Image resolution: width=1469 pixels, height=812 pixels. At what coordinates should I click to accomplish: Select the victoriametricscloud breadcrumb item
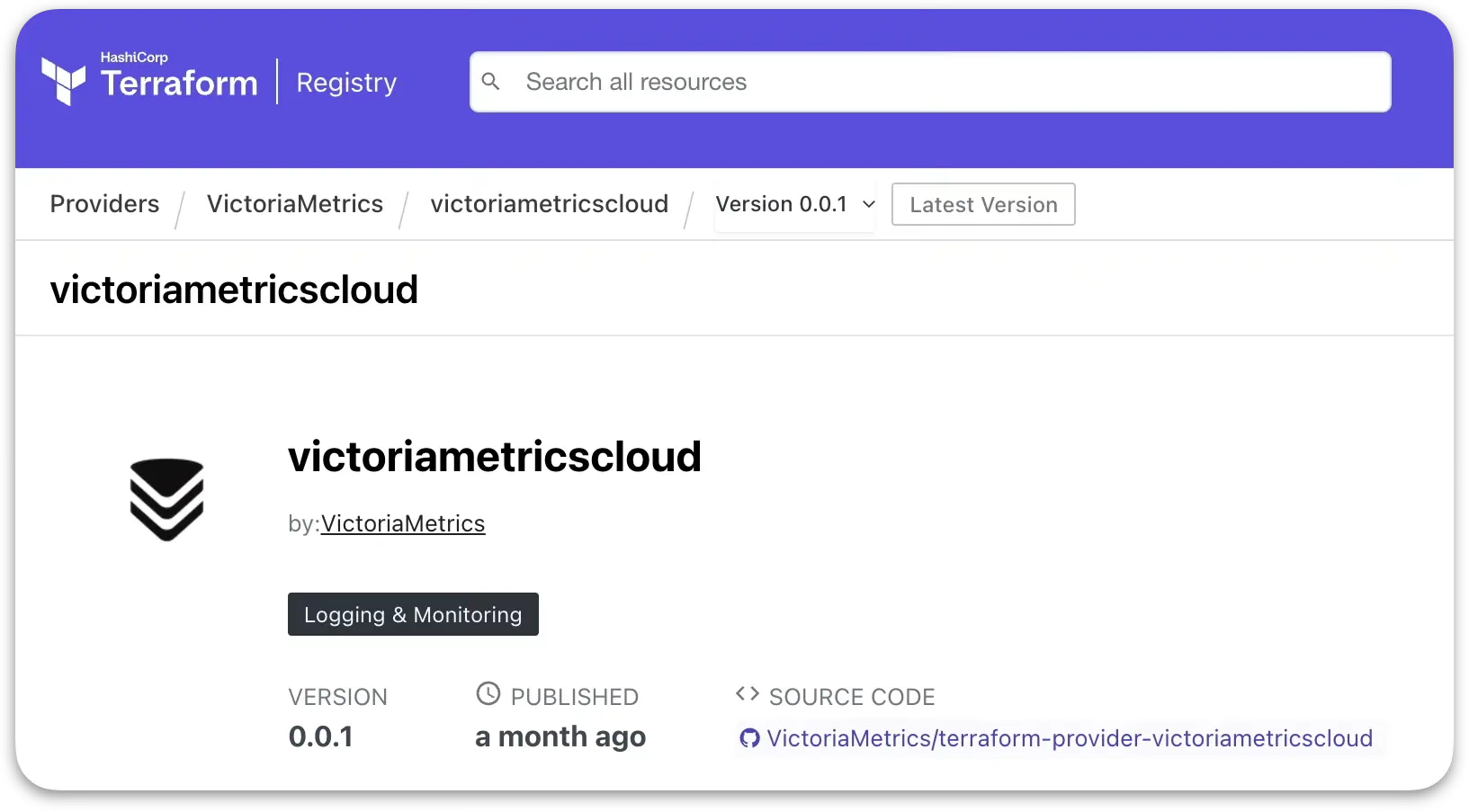(549, 204)
